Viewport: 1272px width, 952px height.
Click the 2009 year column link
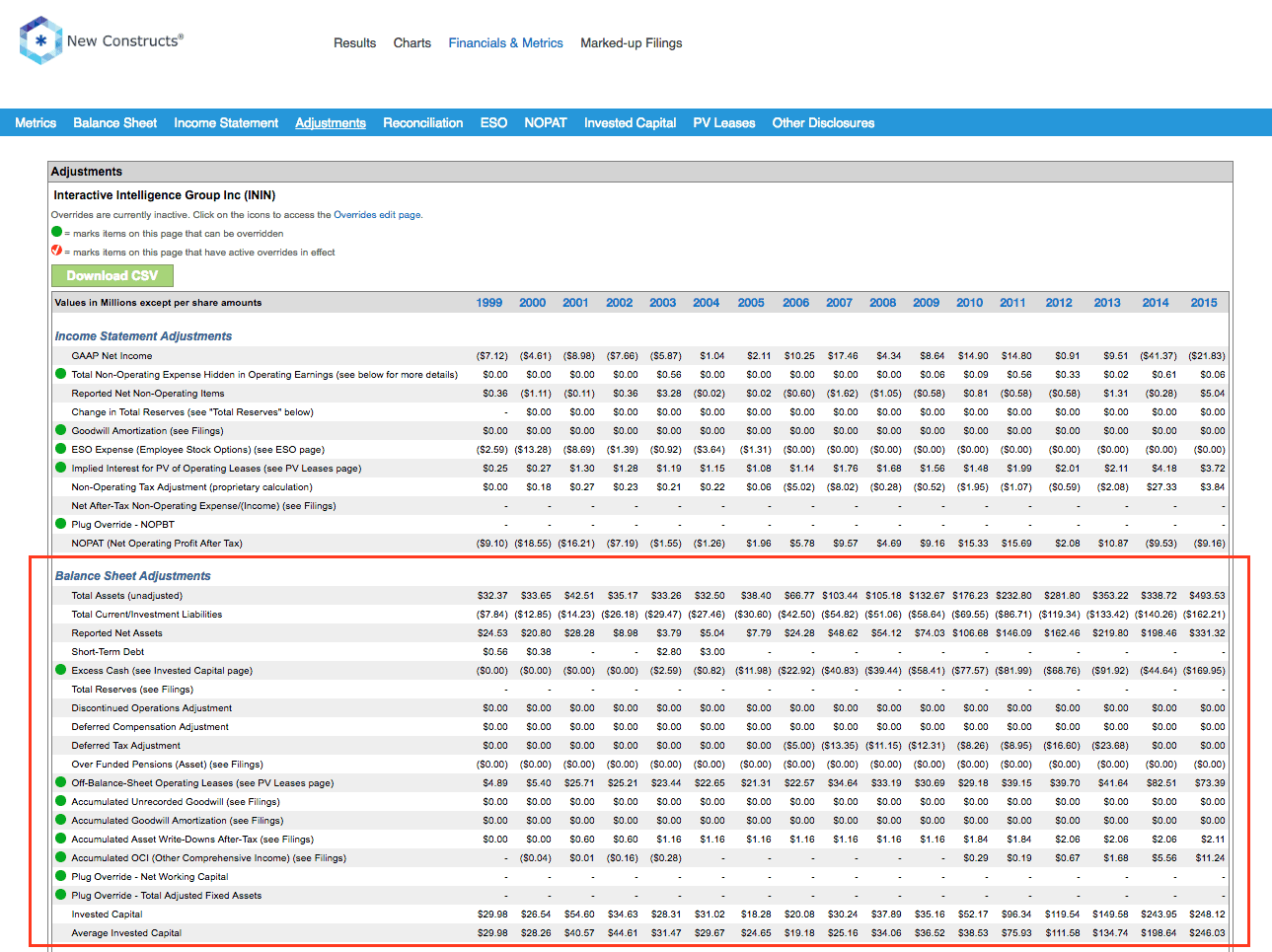point(927,303)
